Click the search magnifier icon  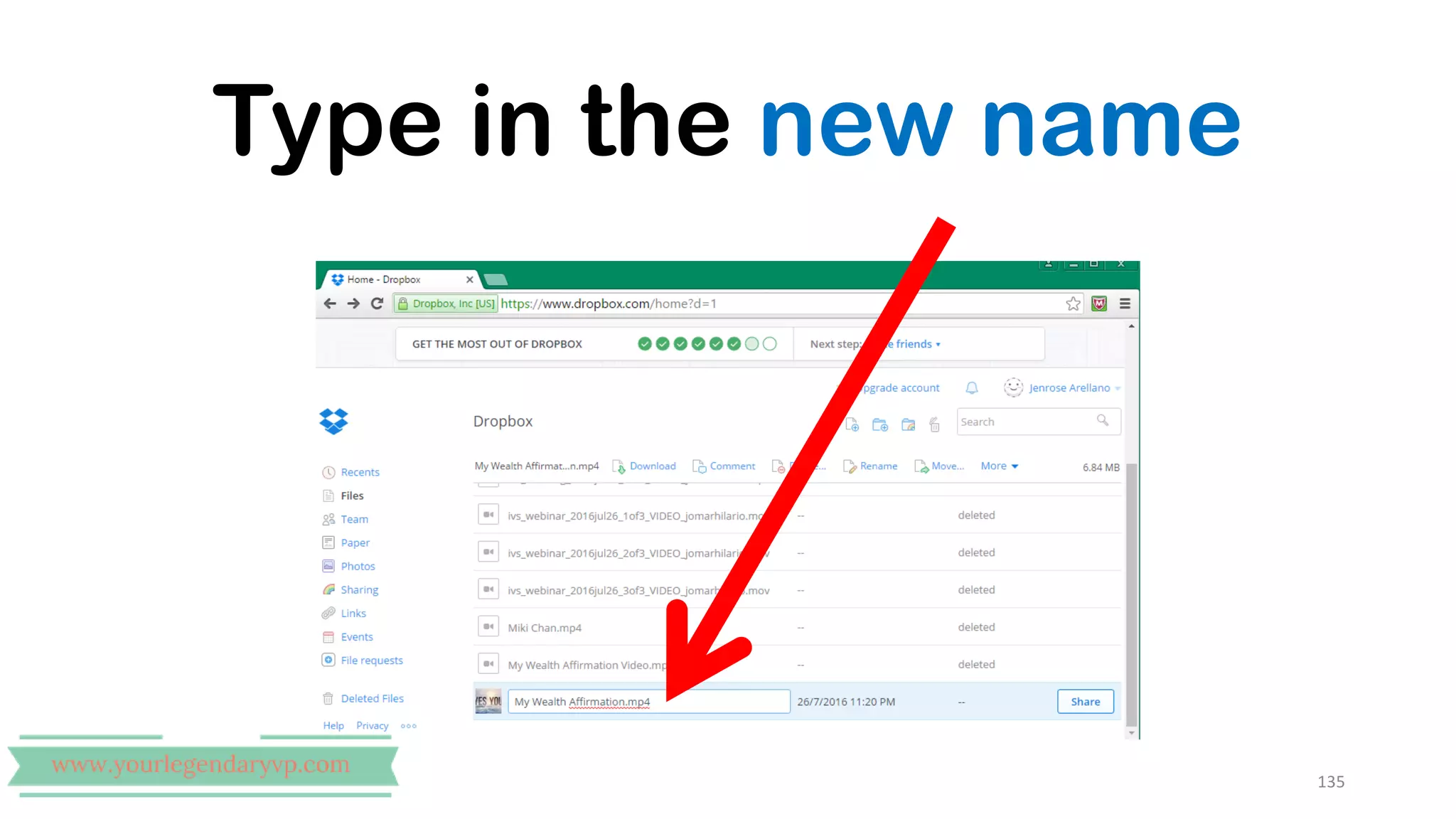1103,420
